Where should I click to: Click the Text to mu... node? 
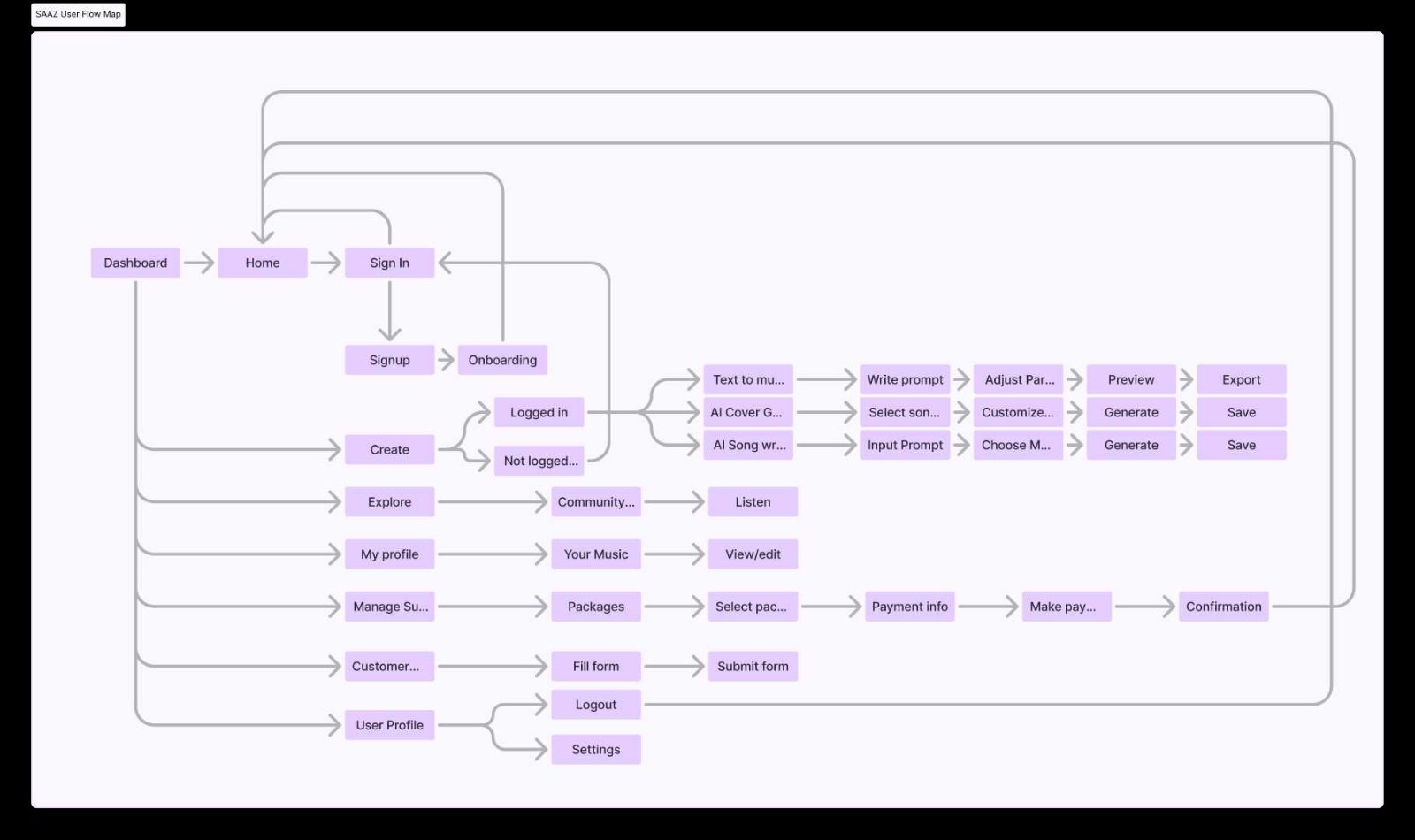pos(748,379)
